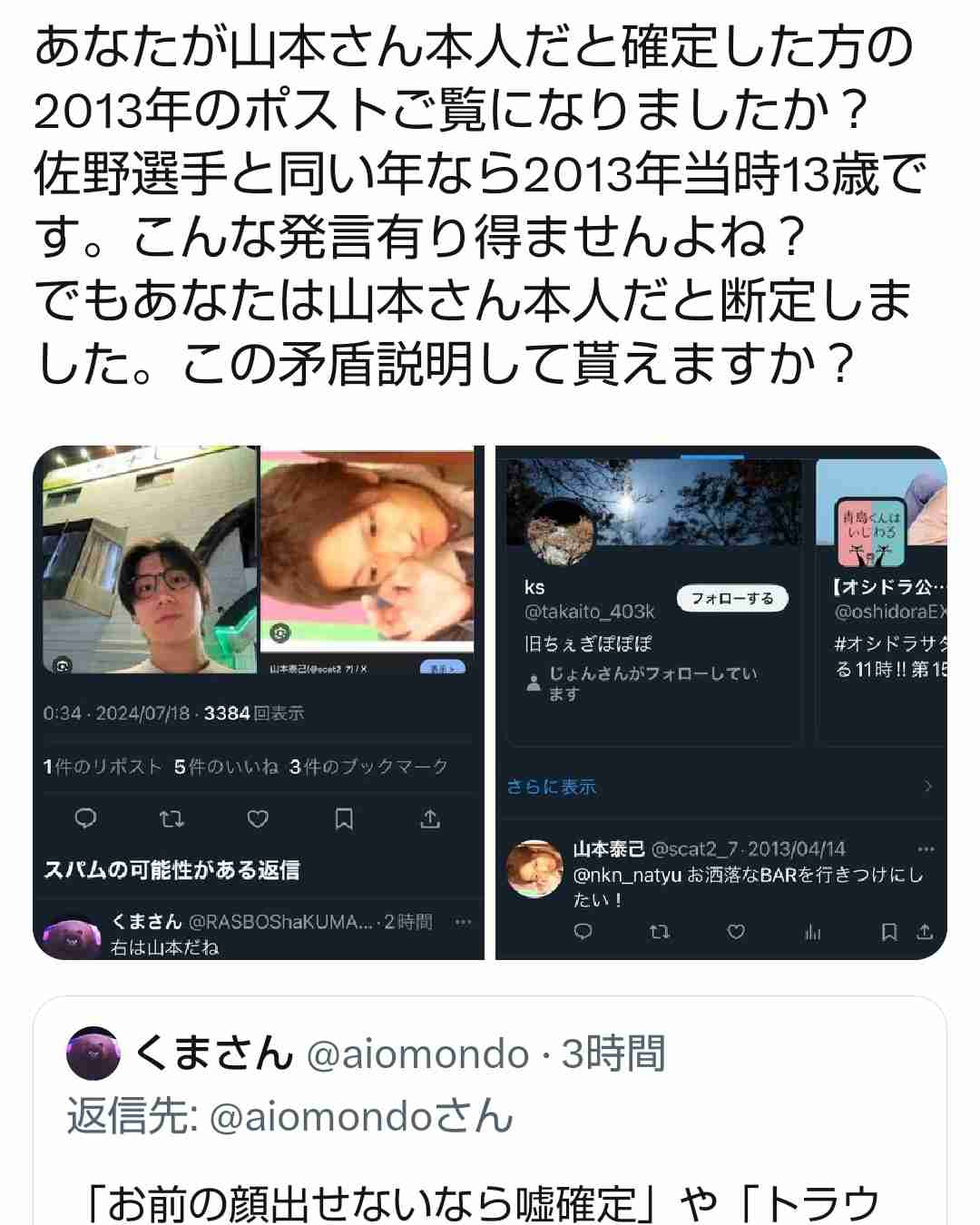Click さらに表示 link
Image resolution: width=980 pixels, height=1225 pixels.
click(552, 787)
